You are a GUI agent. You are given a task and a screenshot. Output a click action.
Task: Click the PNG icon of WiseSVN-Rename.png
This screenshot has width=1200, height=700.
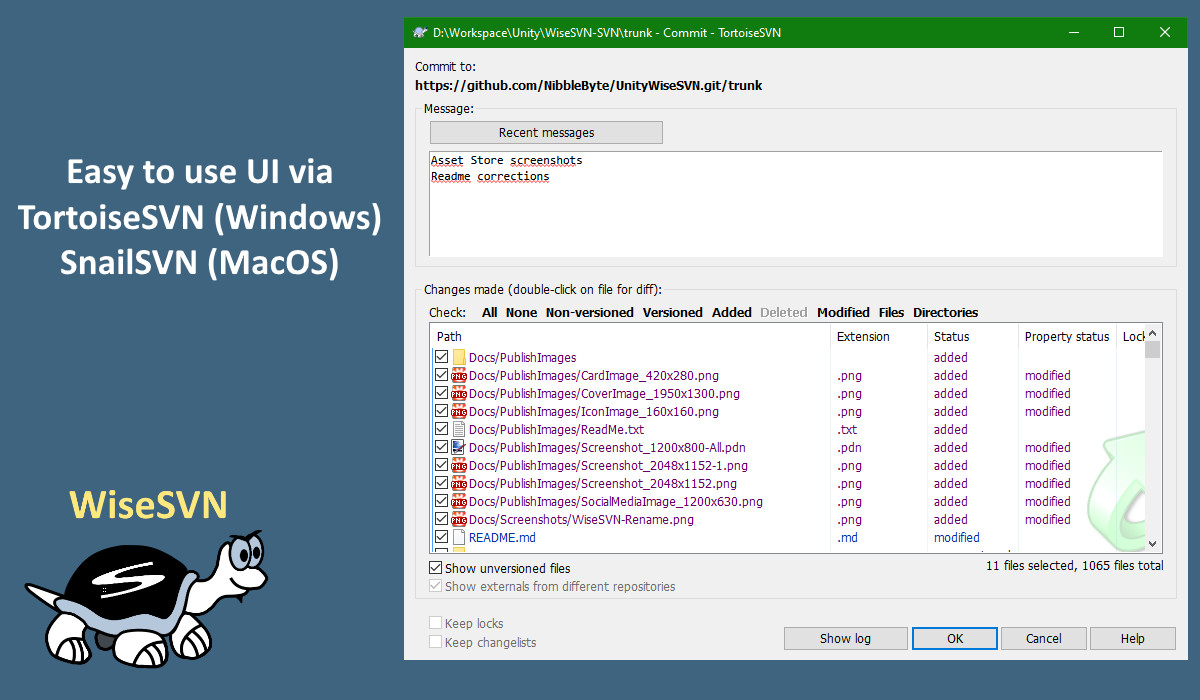click(x=459, y=520)
